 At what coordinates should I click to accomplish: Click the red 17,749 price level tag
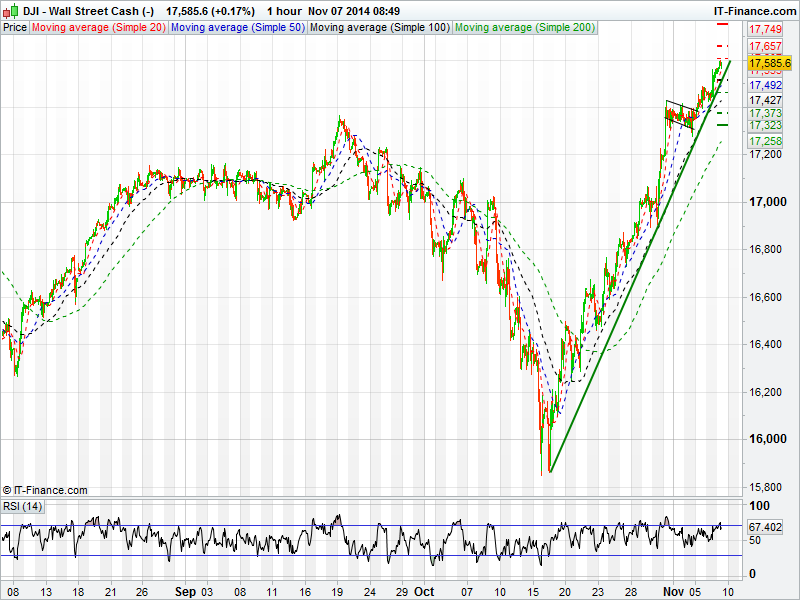765,30
